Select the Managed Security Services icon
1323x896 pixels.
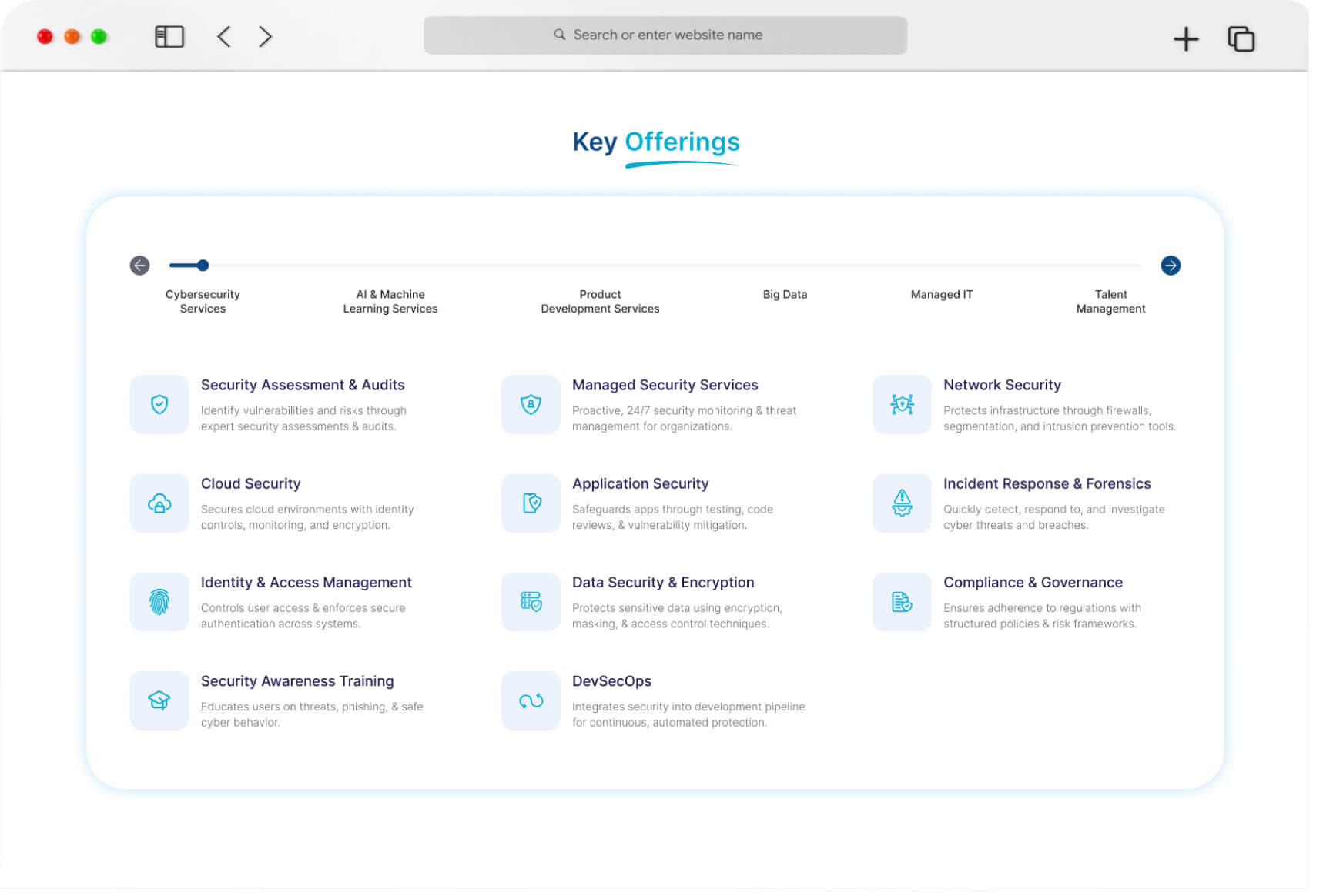(x=530, y=404)
